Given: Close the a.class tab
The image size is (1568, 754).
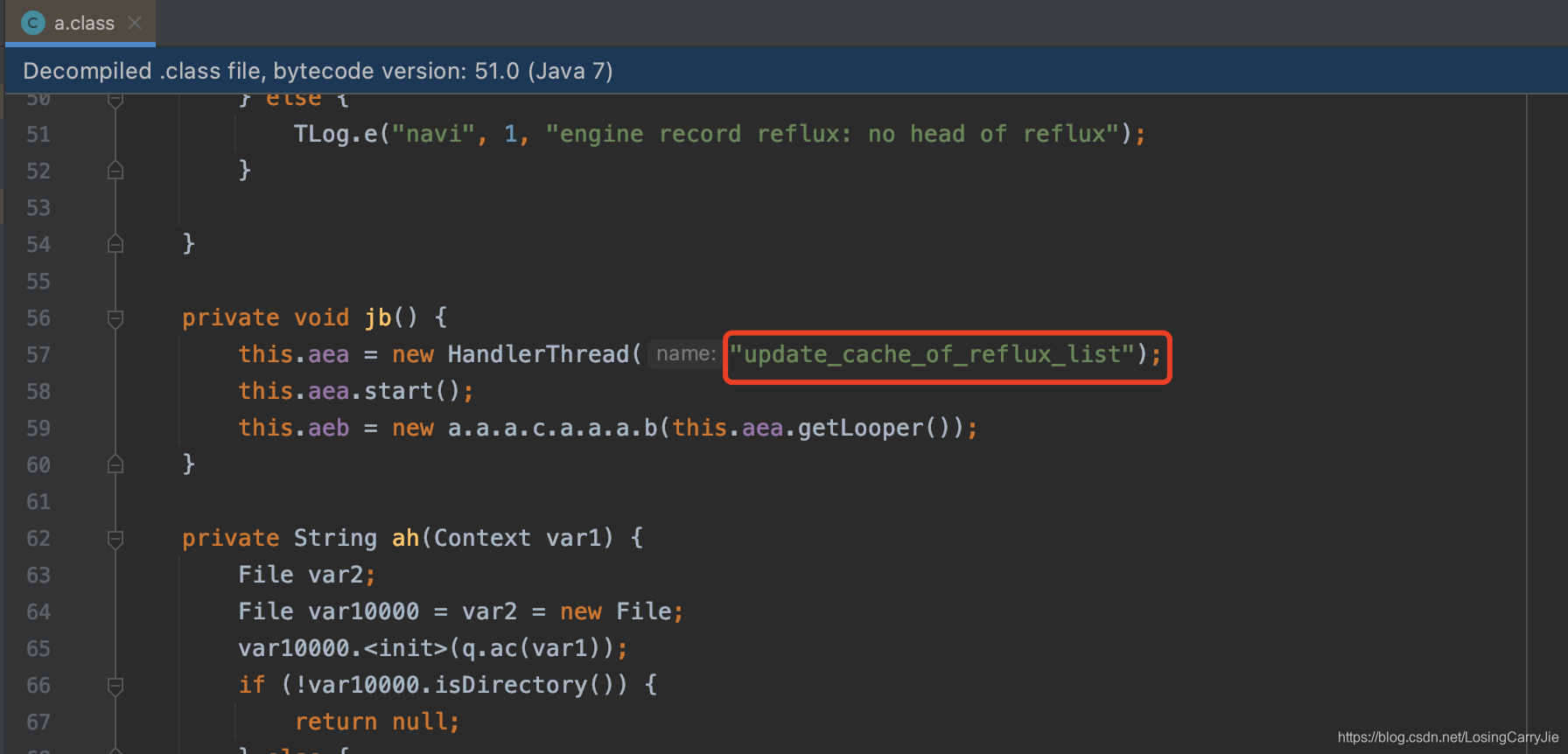Looking at the screenshot, I should (x=135, y=23).
